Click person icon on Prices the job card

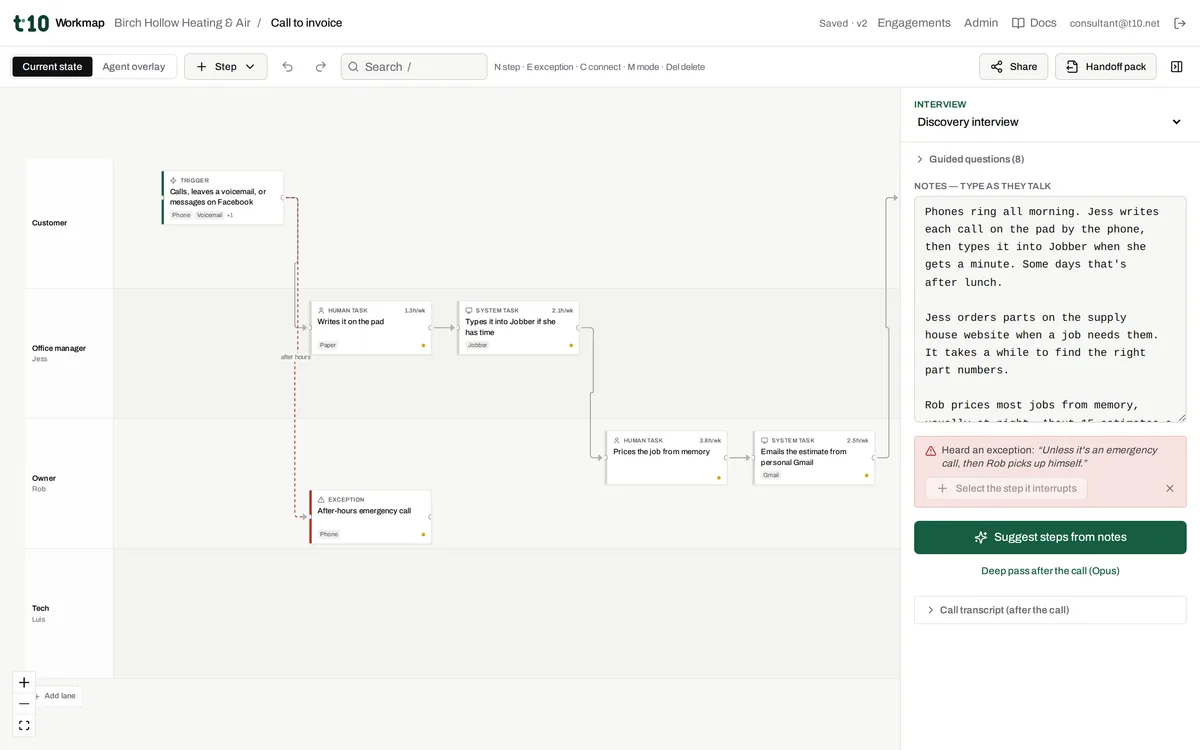pyautogui.click(x=617, y=441)
